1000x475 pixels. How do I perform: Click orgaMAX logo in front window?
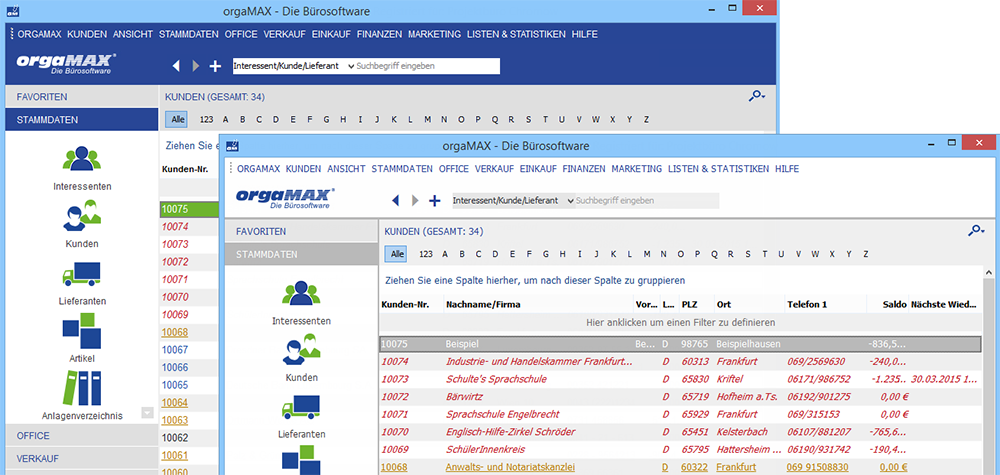[285, 198]
